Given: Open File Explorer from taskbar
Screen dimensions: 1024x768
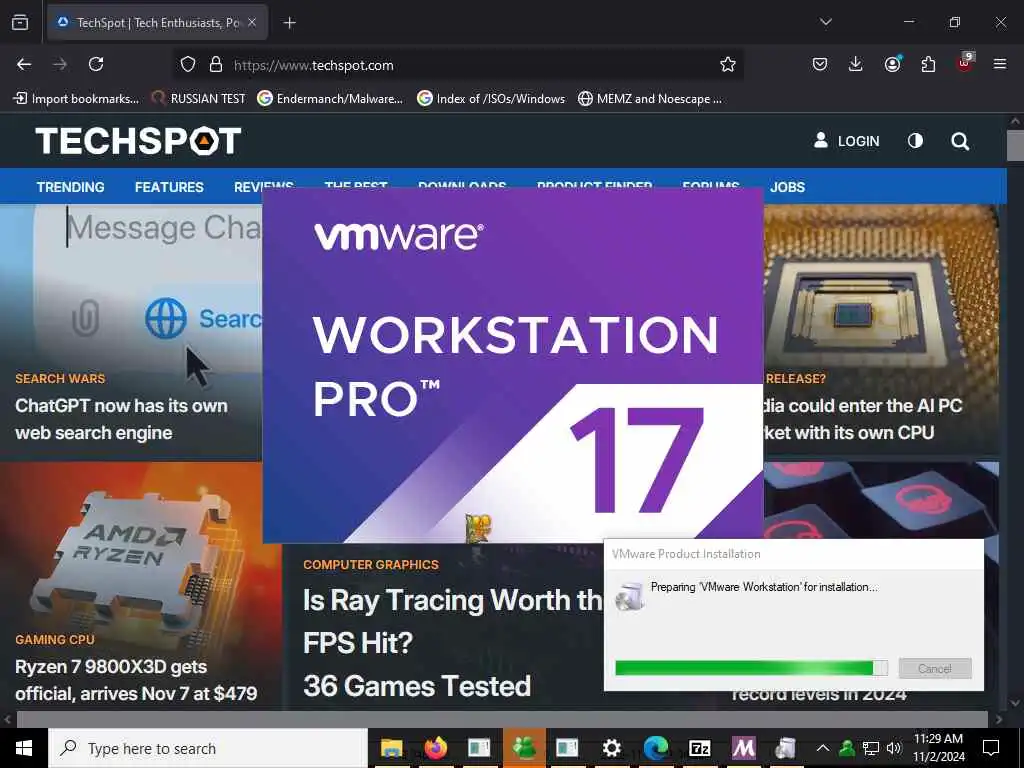Looking at the screenshot, I should click(x=391, y=748).
